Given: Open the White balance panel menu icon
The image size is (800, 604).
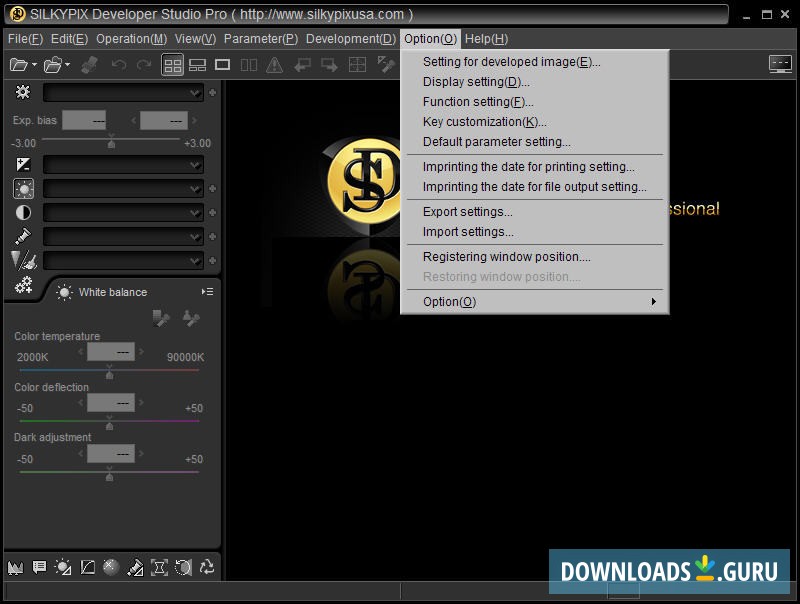Looking at the screenshot, I should (207, 292).
